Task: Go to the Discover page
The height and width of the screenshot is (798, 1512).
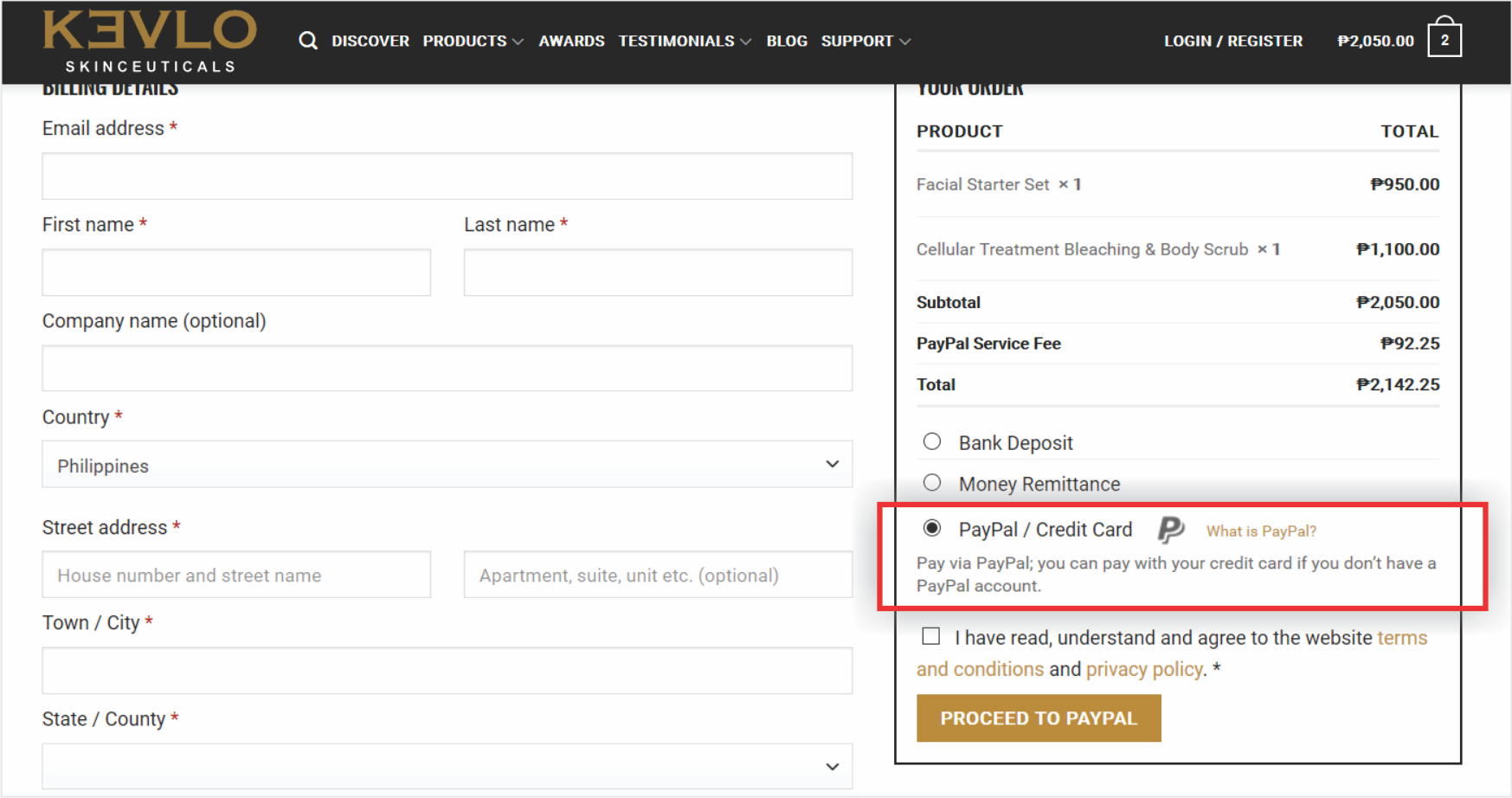Action: coord(370,41)
